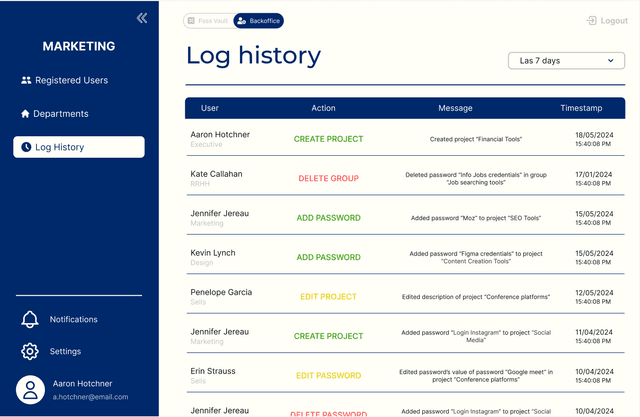Click the Log History clock icon
This screenshot has height=417, width=640.
pos(26,148)
